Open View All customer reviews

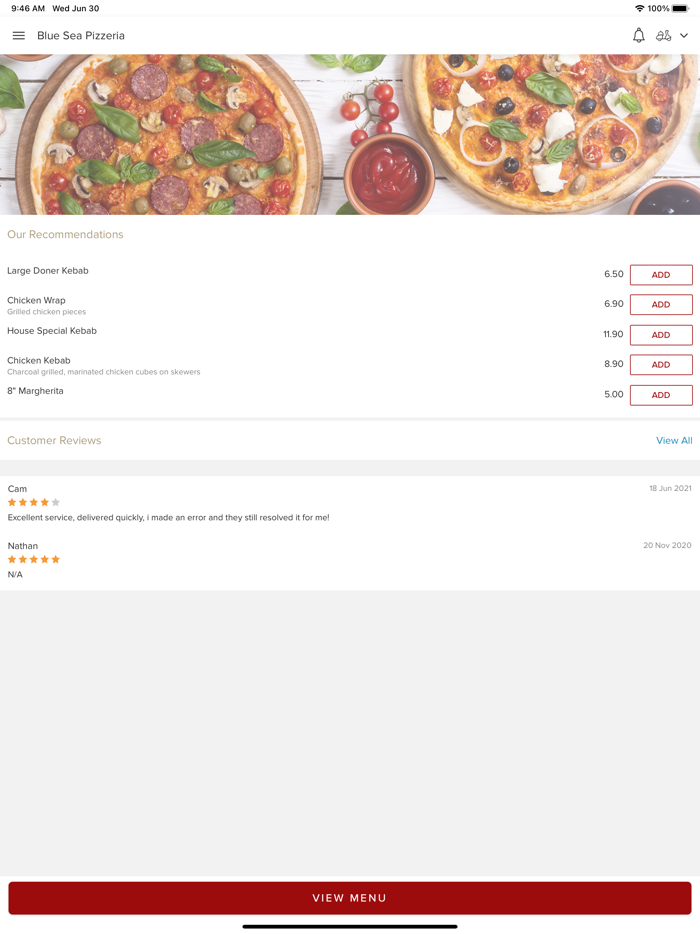point(674,440)
